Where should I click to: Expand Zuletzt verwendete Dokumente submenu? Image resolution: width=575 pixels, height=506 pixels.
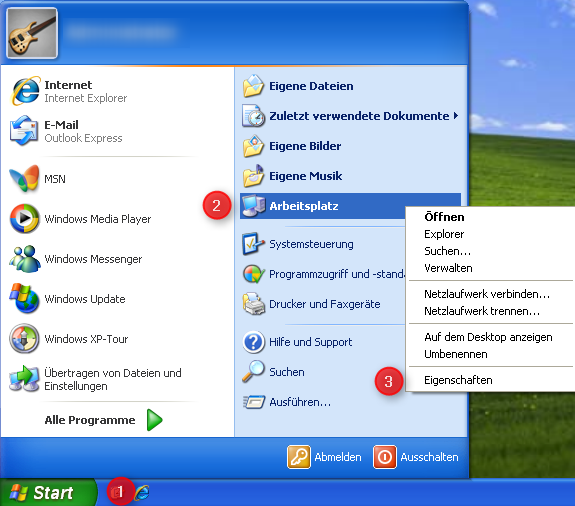point(350,116)
